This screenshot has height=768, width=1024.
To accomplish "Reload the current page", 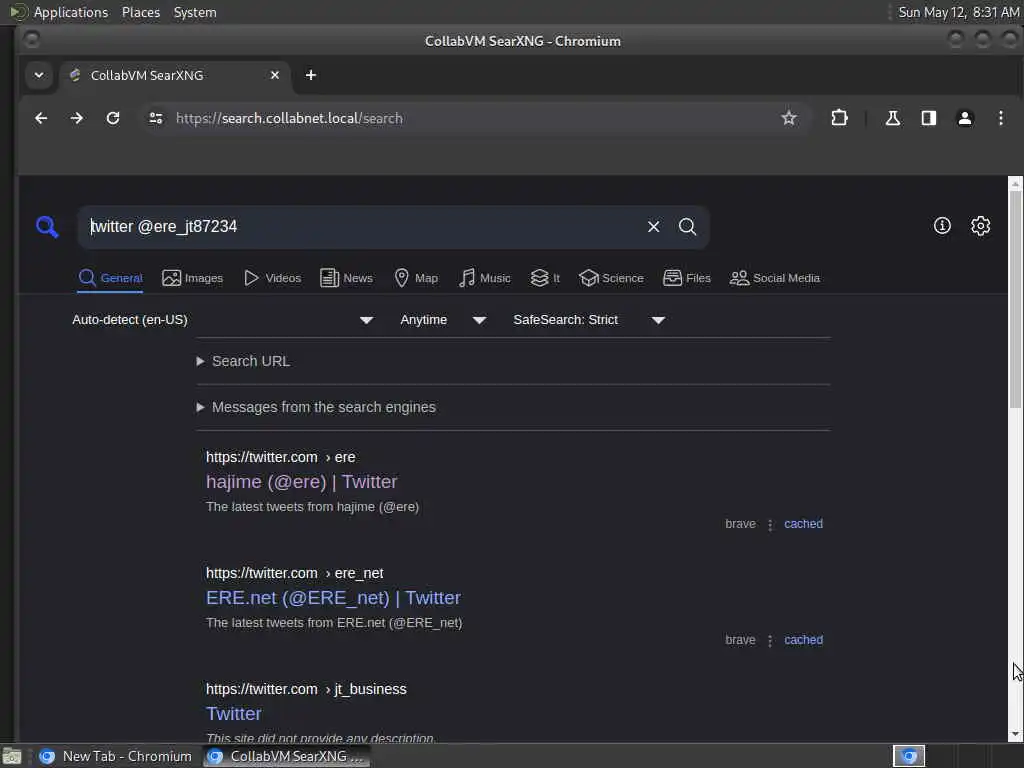I will click(113, 118).
